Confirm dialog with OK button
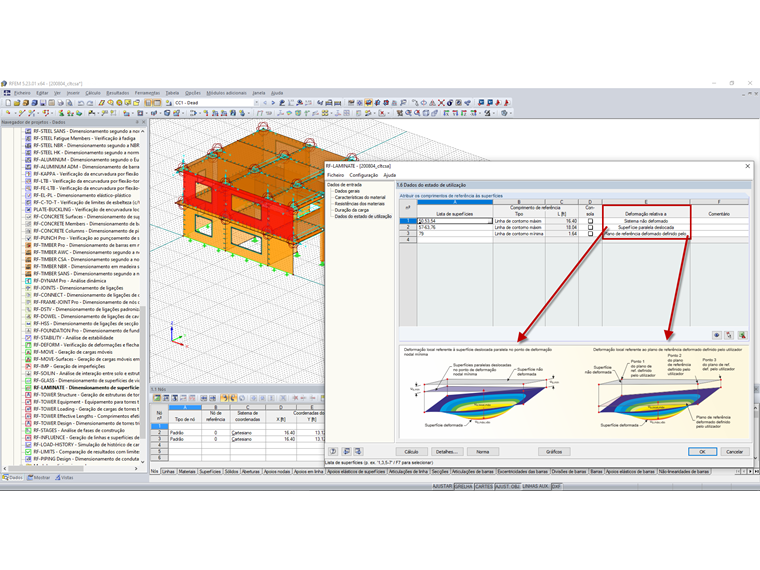760x570 pixels. (x=702, y=451)
